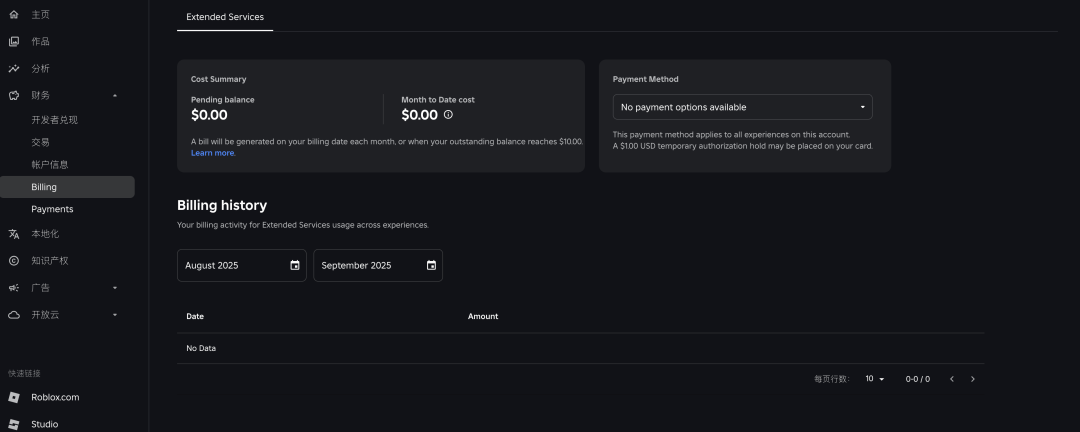This screenshot has height=432, width=1080.
Task: Click the 每页行数 label
Action: [832, 379]
